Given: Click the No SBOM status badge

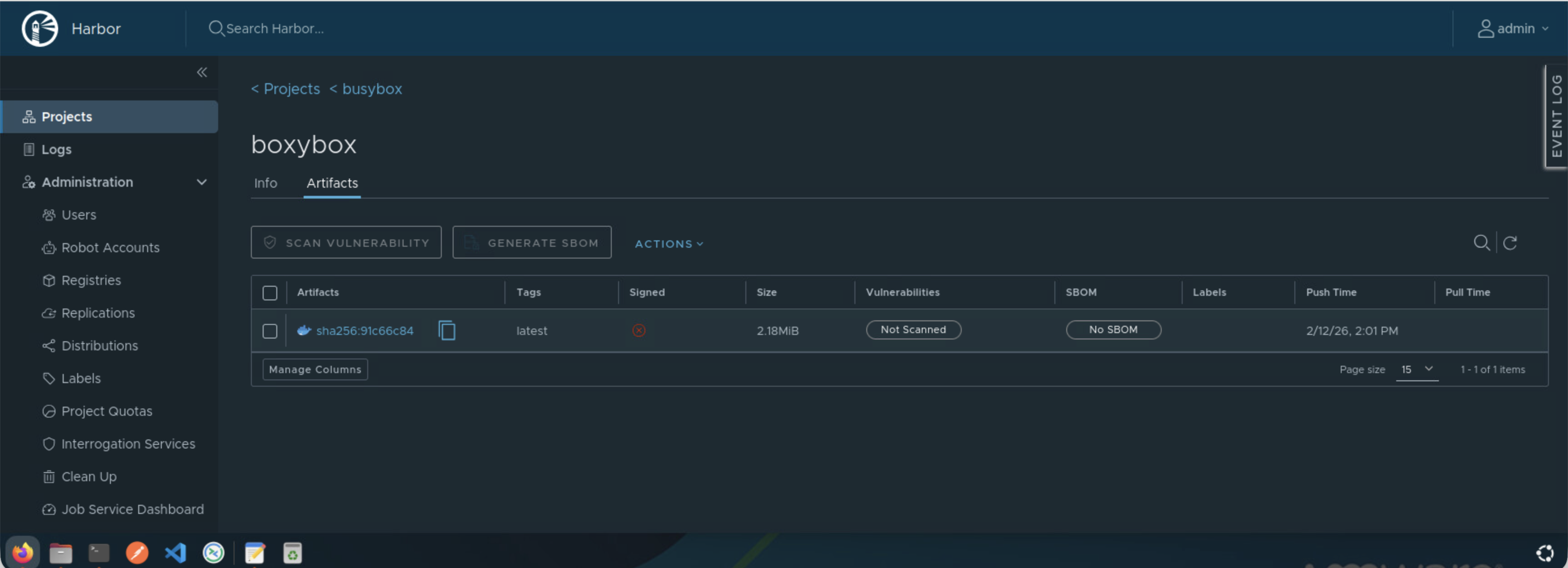Looking at the screenshot, I should [x=1114, y=329].
